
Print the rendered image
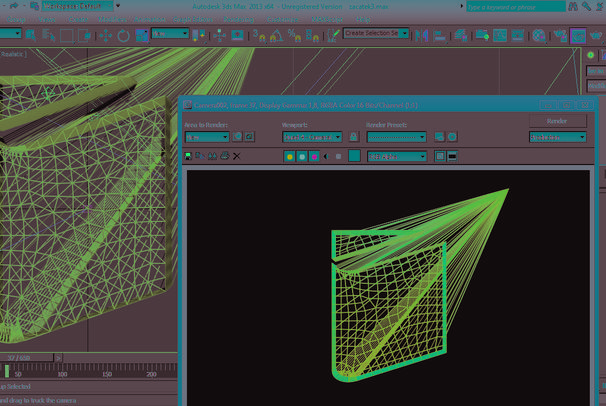225,157
